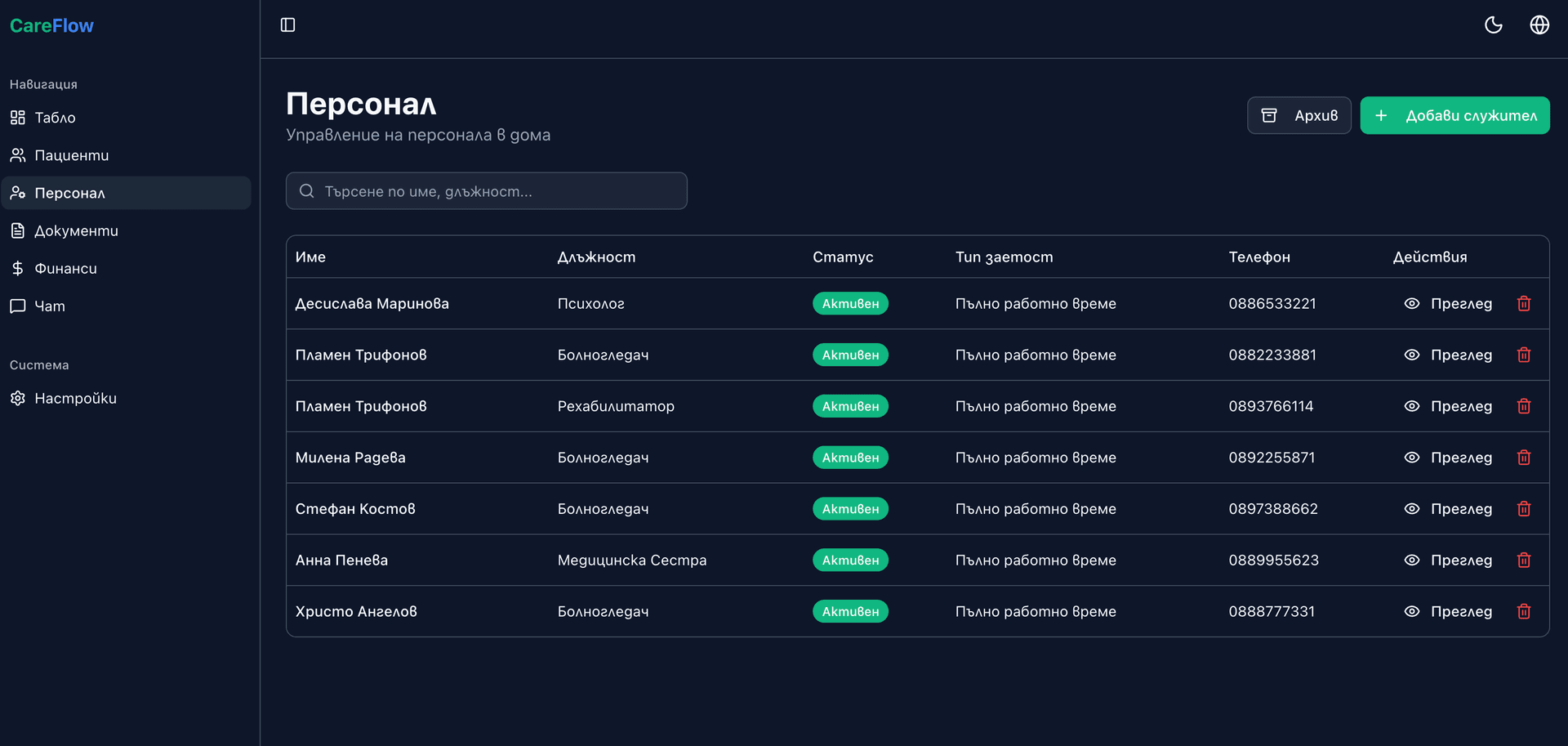Open the Архив button
This screenshot has width=1568, height=746.
click(1298, 116)
